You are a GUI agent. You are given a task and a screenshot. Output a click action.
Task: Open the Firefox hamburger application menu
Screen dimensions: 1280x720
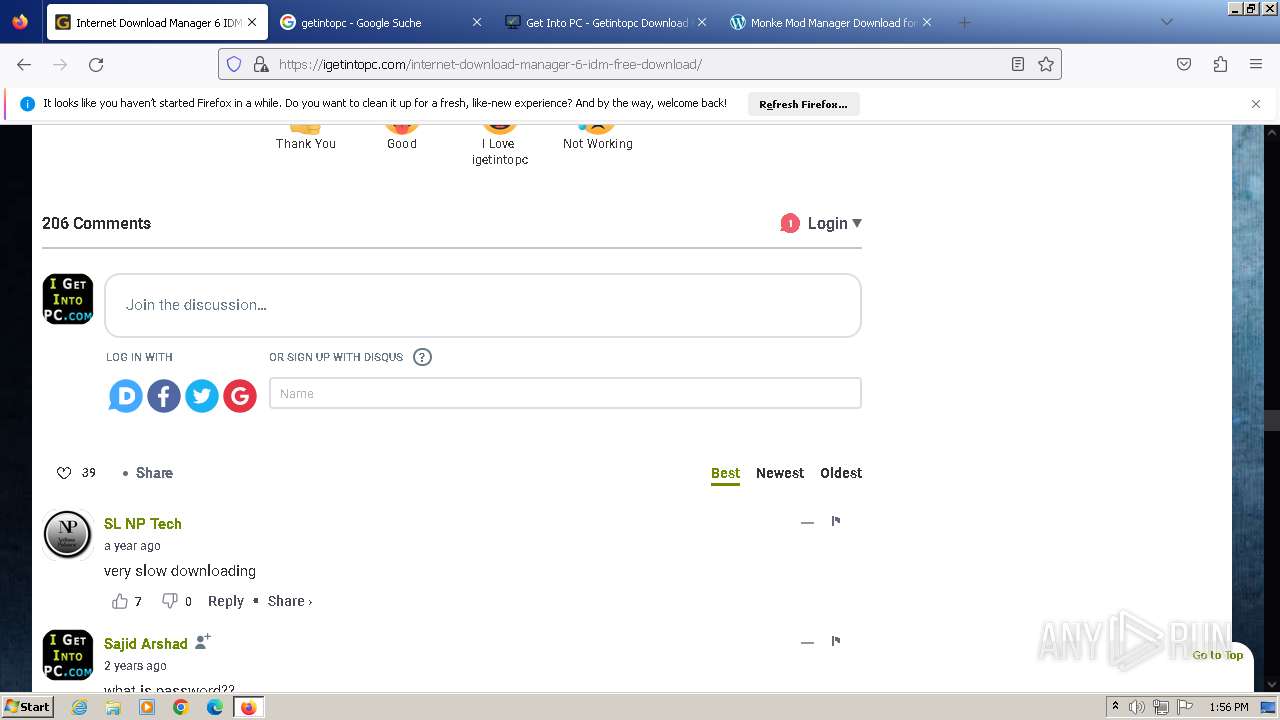click(1256, 64)
